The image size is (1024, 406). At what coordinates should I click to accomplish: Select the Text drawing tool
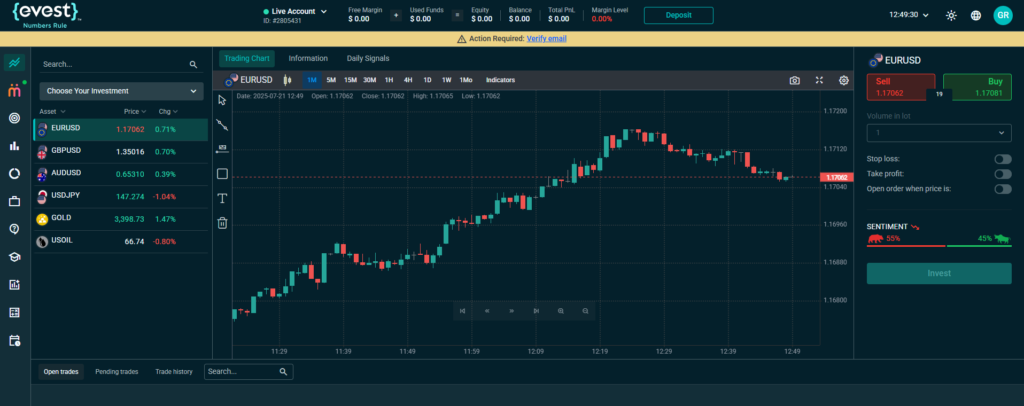pyautogui.click(x=222, y=198)
